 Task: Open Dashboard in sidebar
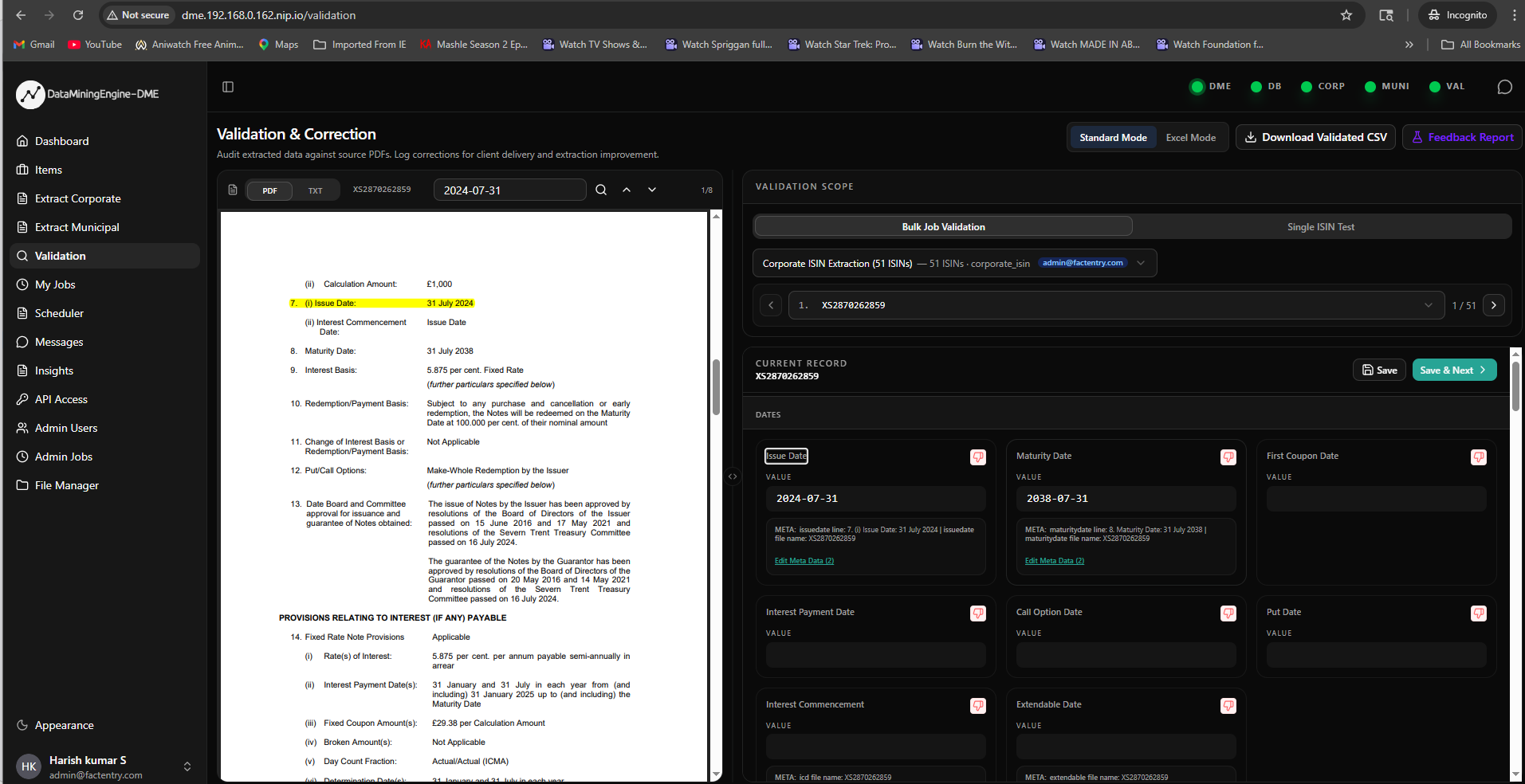(104, 141)
